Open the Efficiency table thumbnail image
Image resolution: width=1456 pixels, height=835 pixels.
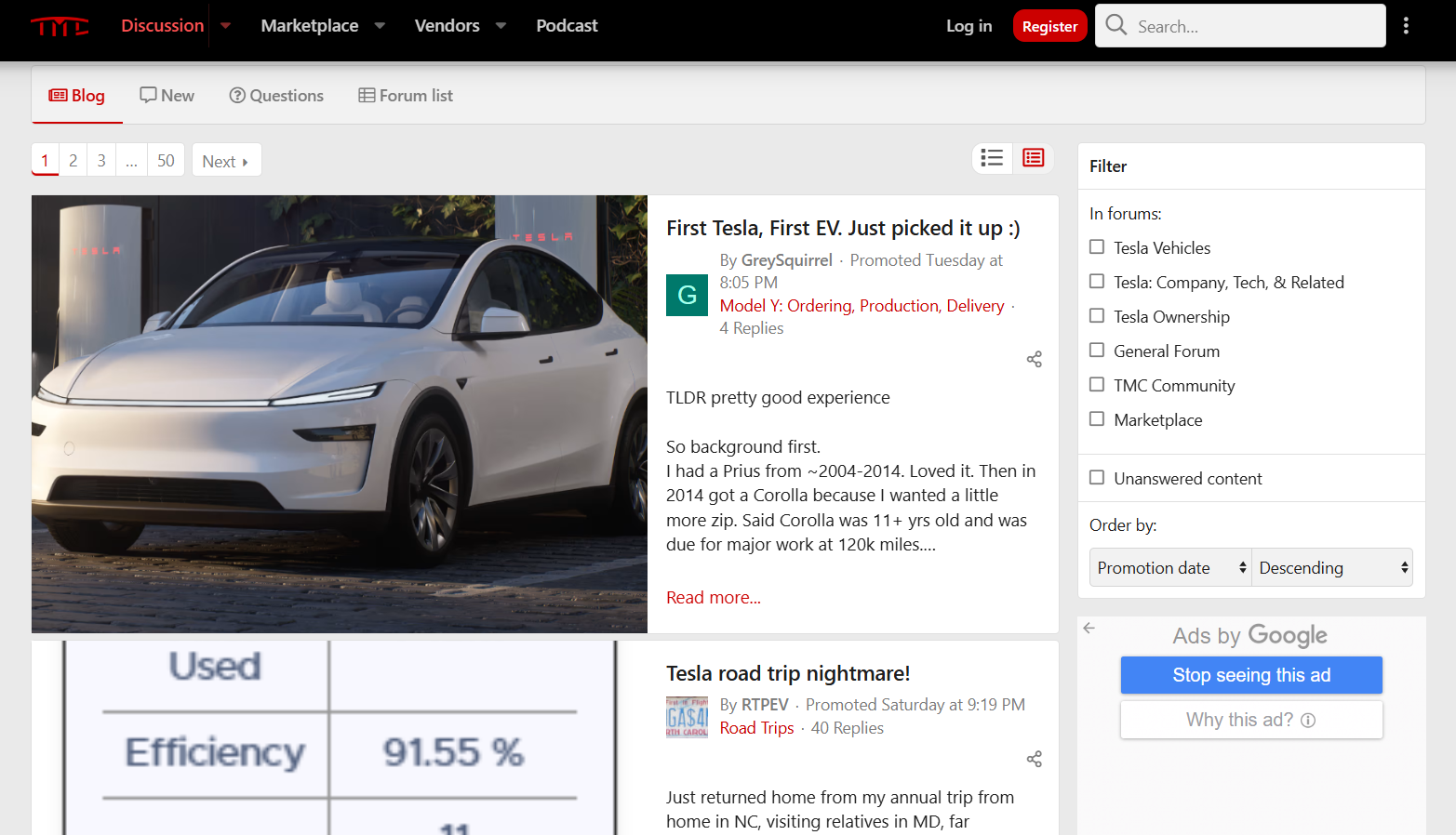pos(340,737)
